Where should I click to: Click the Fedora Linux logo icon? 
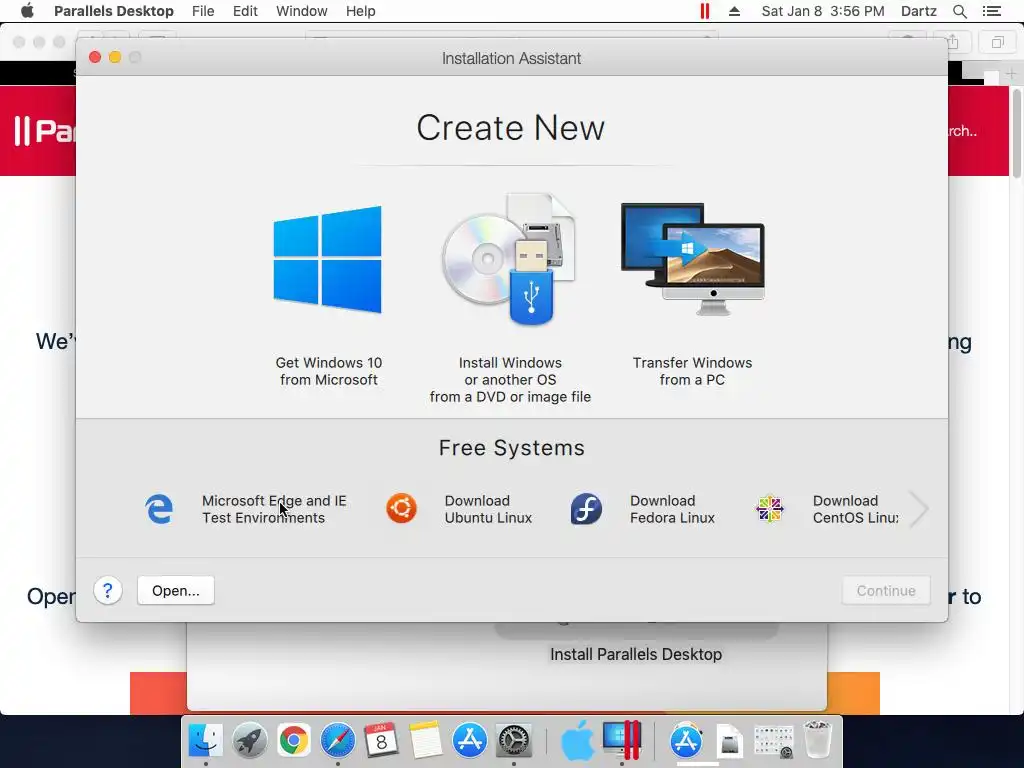click(586, 509)
